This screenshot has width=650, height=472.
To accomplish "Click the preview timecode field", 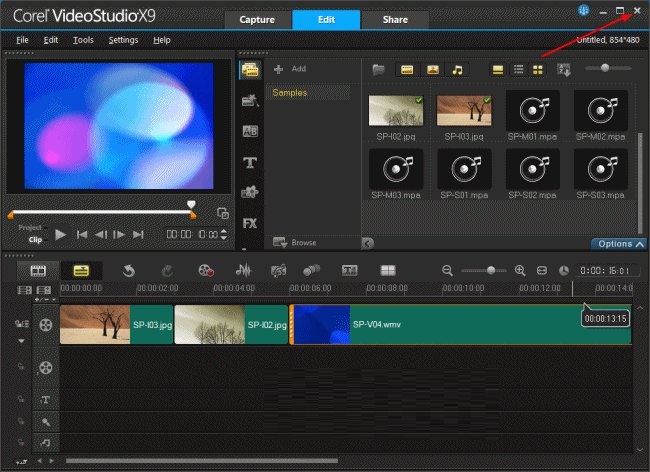I will click(192, 235).
